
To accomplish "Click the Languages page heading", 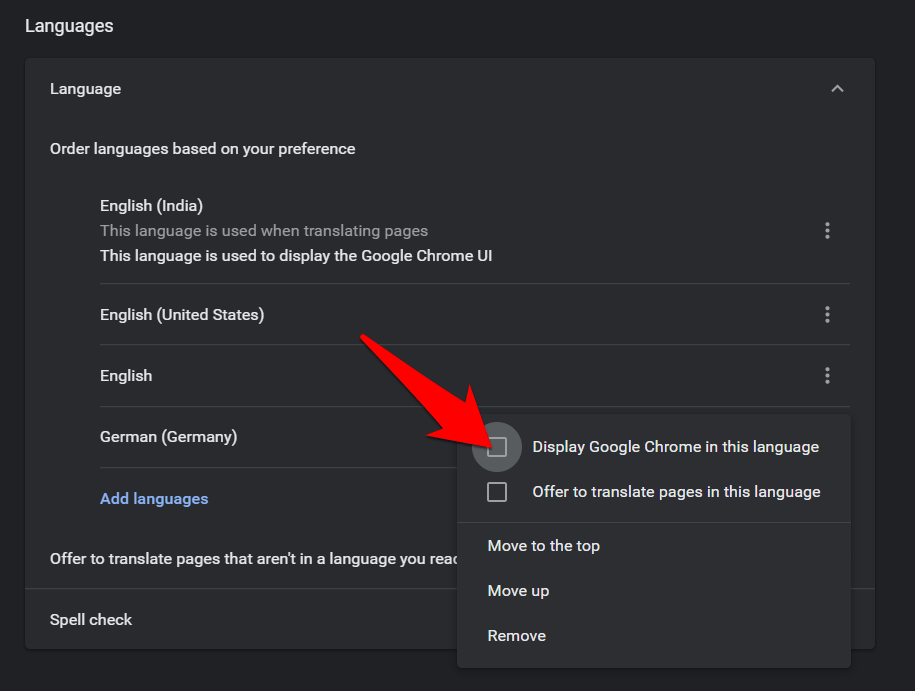I will click(x=69, y=26).
